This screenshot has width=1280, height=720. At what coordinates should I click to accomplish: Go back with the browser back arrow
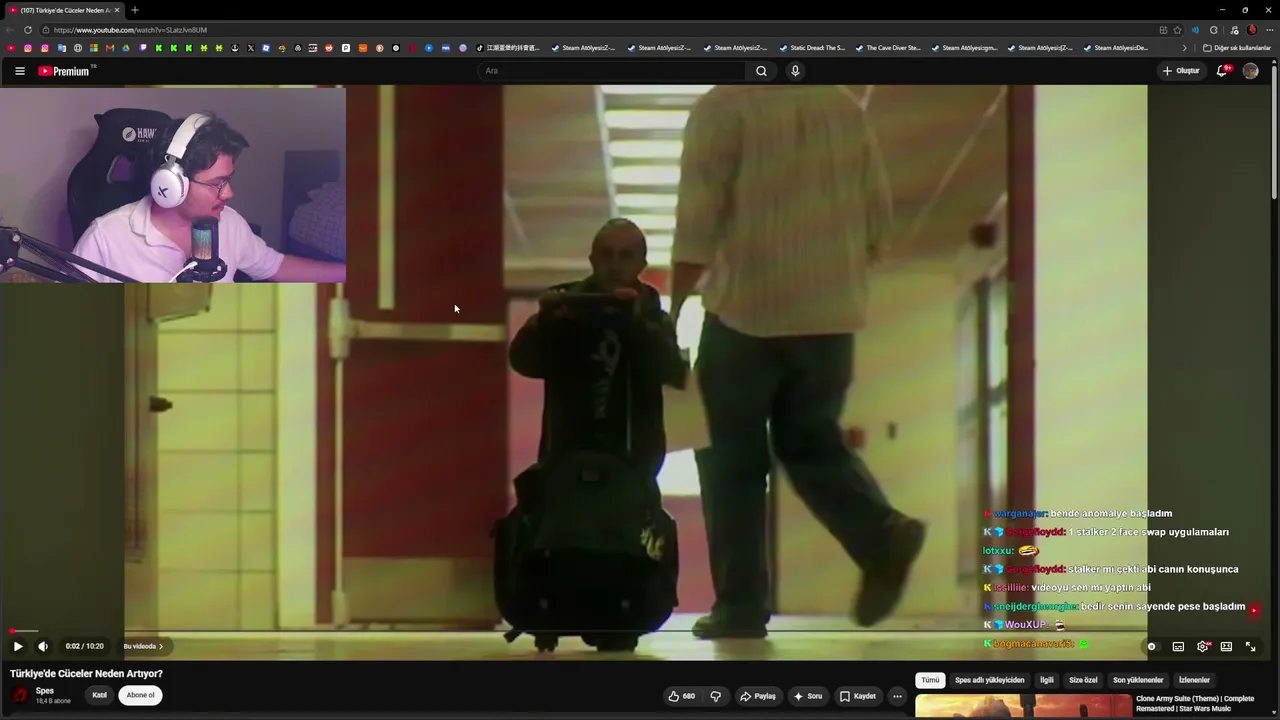(12, 30)
